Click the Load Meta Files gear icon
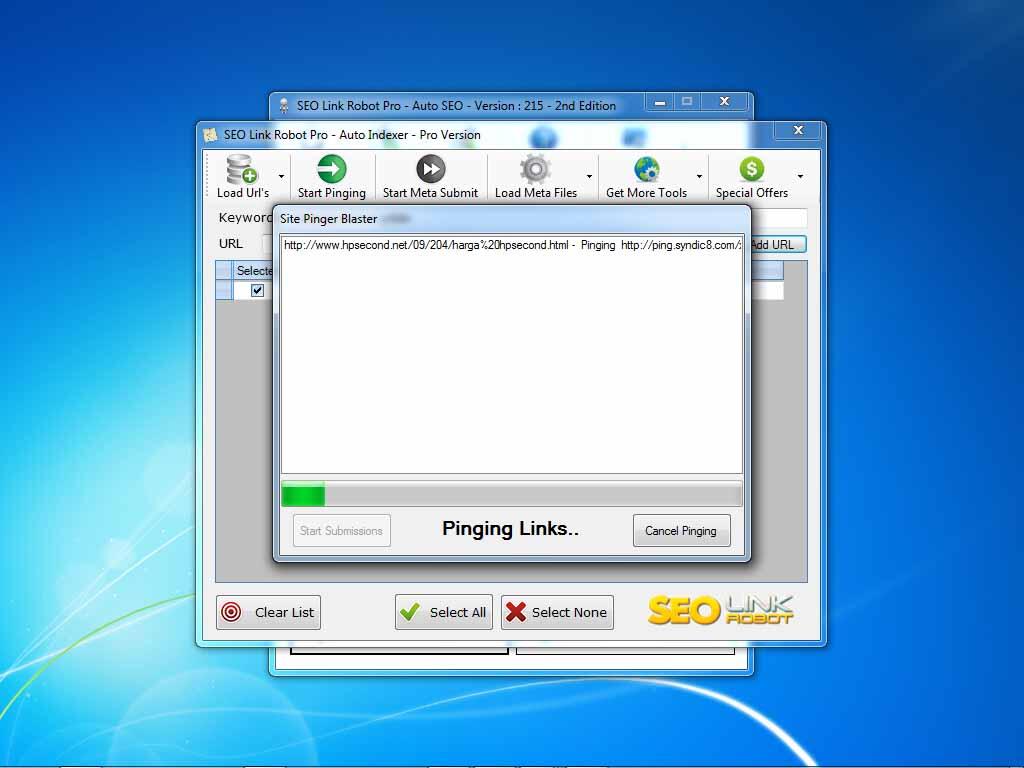1024x768 pixels. [536, 169]
